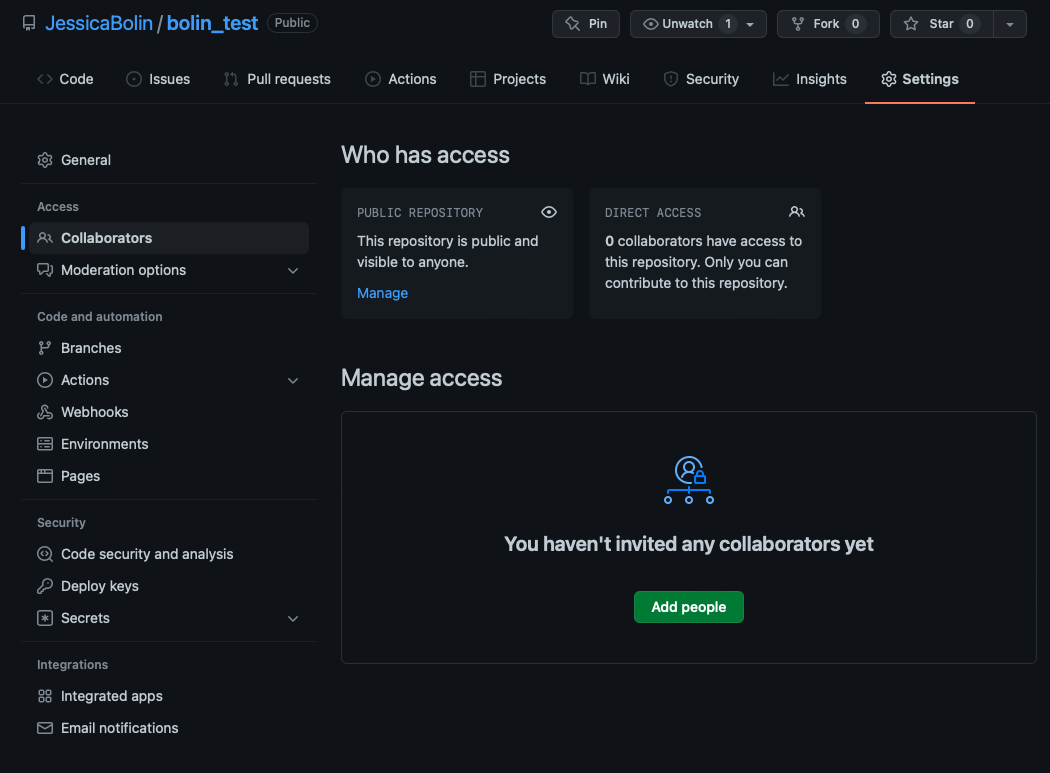Click the Webhooks icon in sidebar
1050x773 pixels.
pyautogui.click(x=45, y=412)
